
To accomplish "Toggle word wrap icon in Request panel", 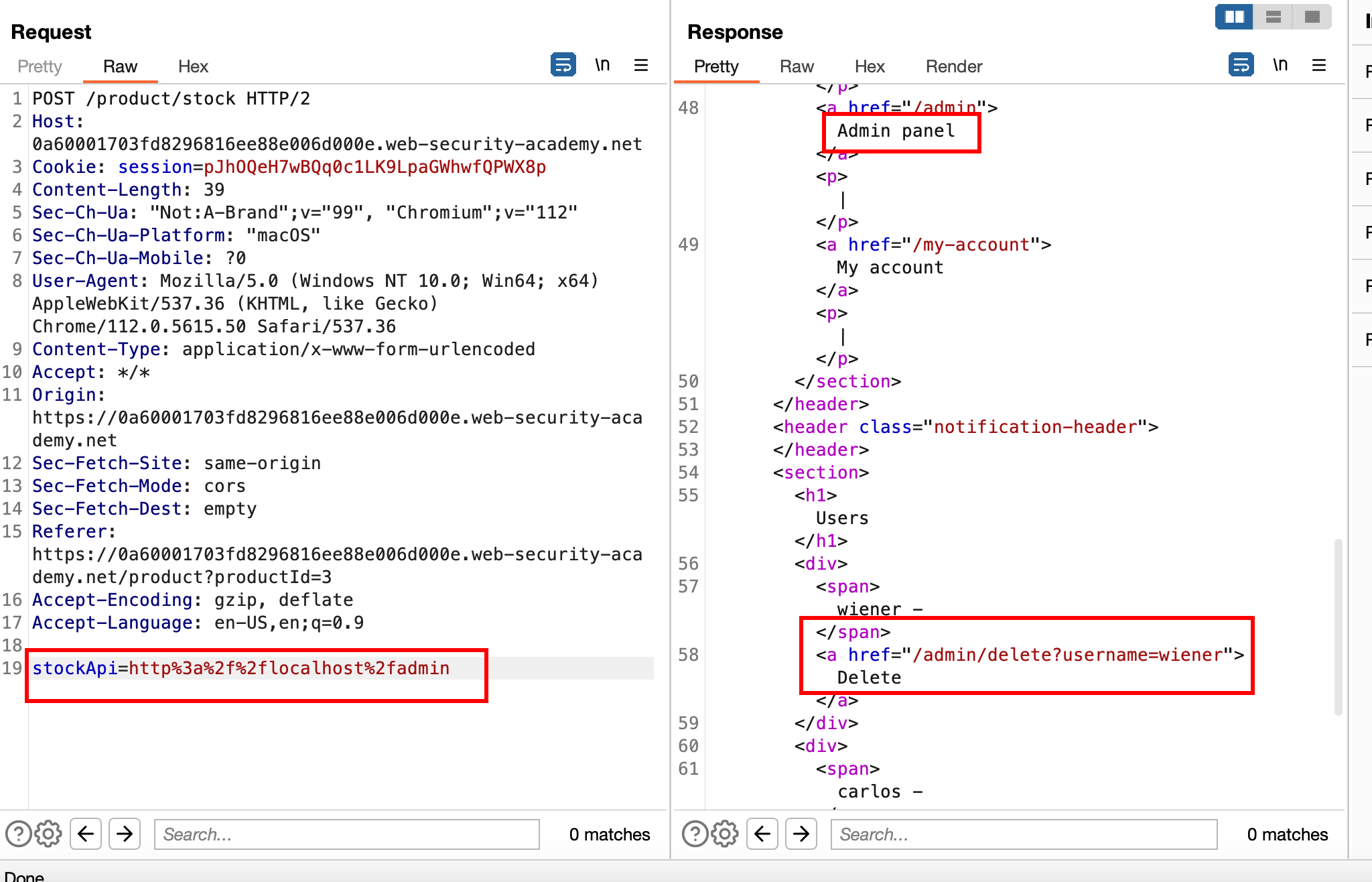I will pyautogui.click(x=563, y=65).
